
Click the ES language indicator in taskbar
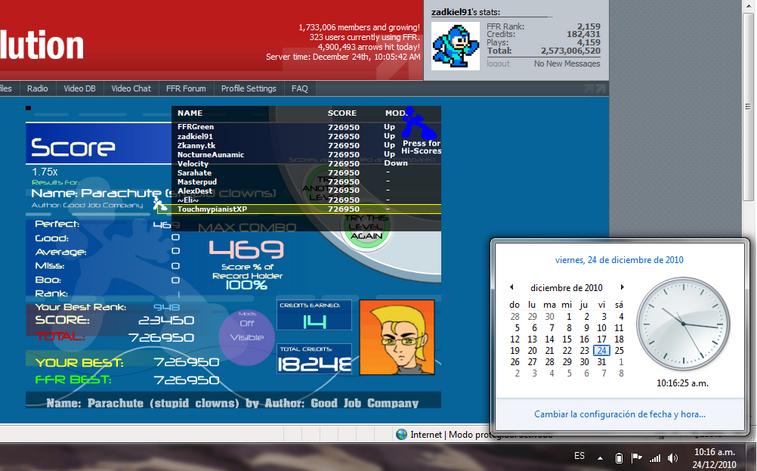579,456
